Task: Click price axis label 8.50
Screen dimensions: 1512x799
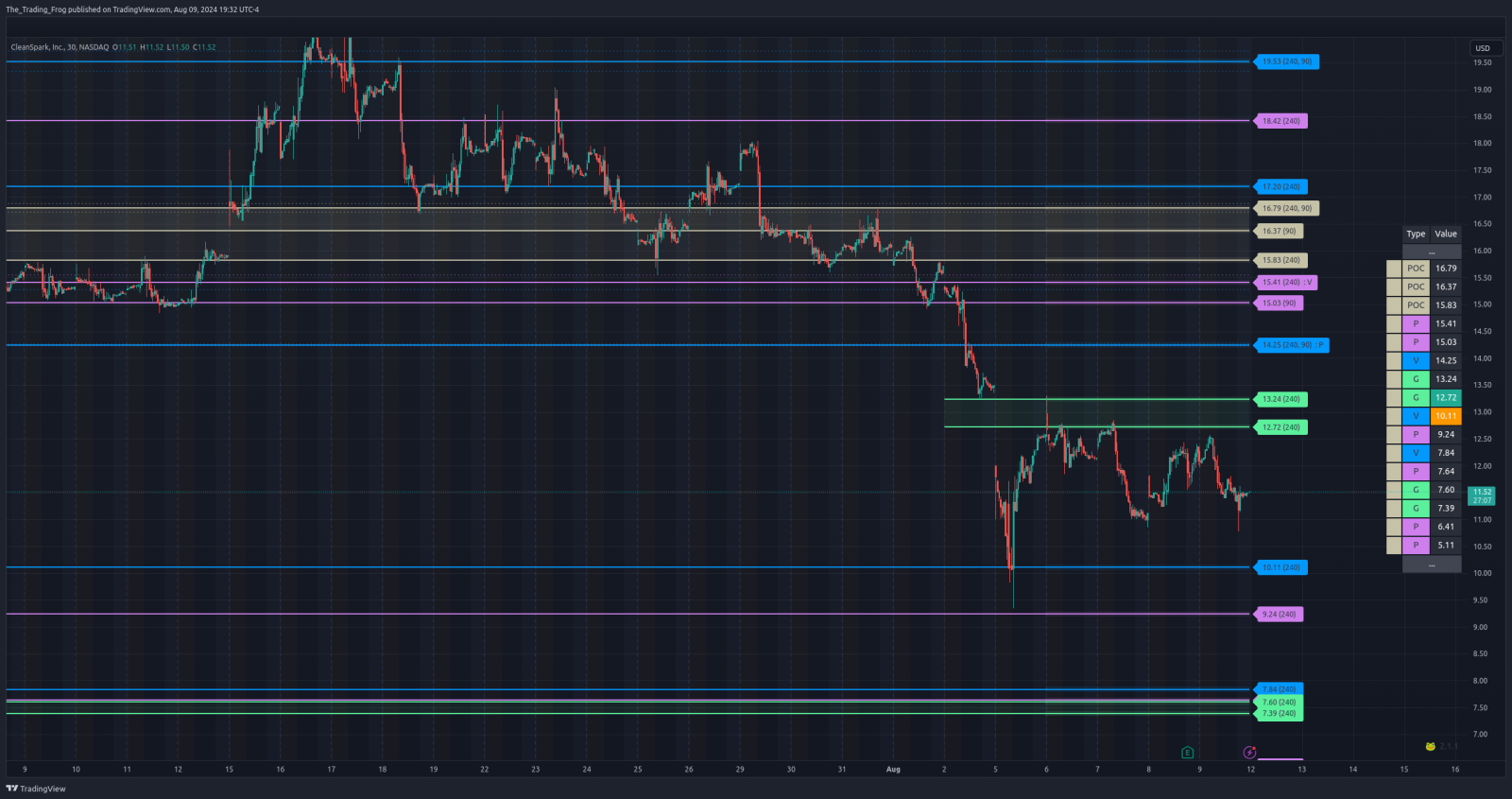Action: (1481, 653)
